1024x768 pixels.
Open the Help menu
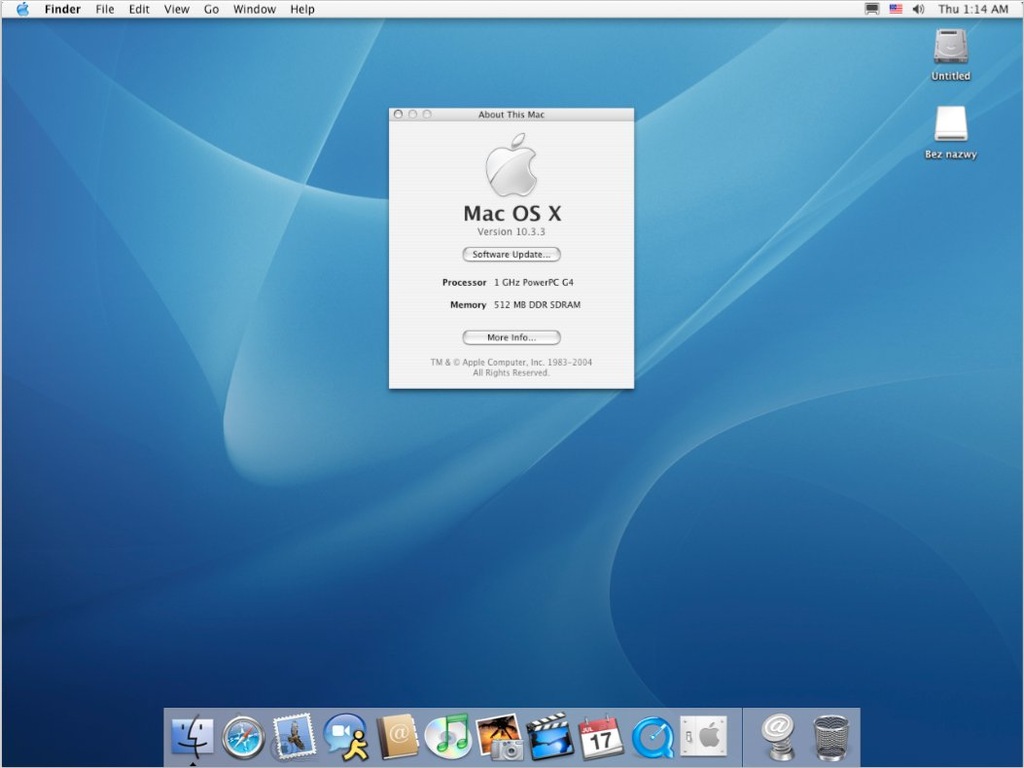click(x=302, y=9)
